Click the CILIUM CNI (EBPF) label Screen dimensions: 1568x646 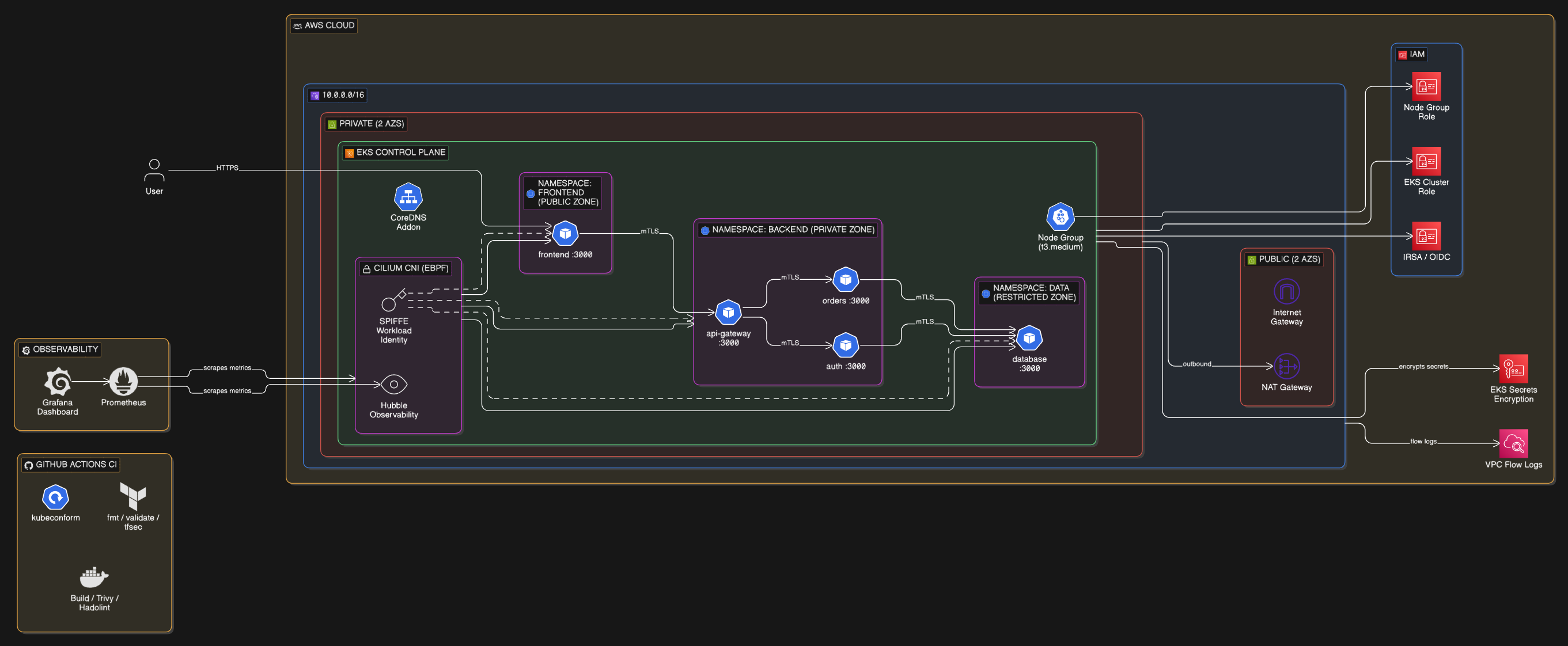click(x=406, y=268)
